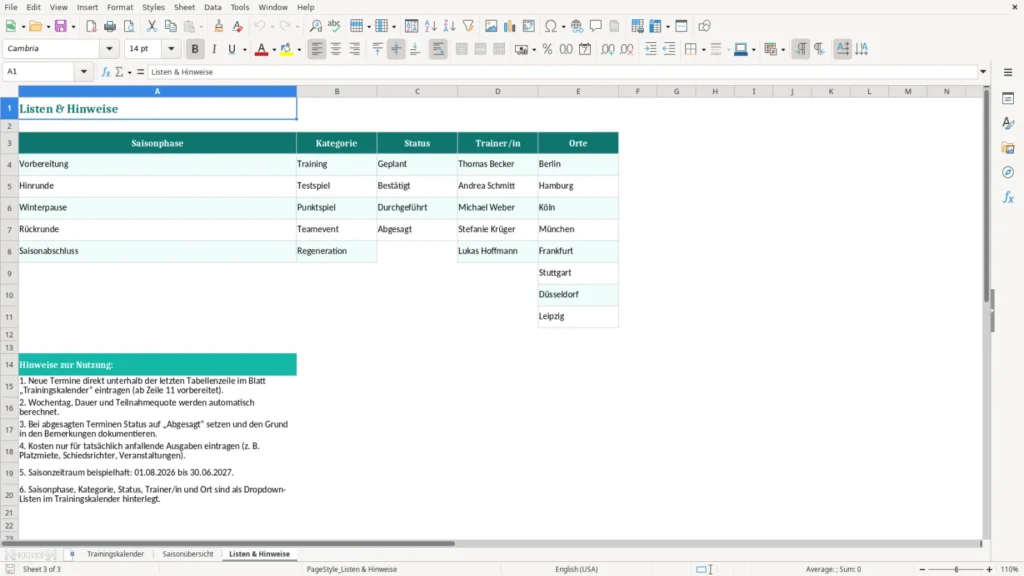Click the Print icon in the toolbar
This screenshot has width=1024, height=576.
coord(110,26)
